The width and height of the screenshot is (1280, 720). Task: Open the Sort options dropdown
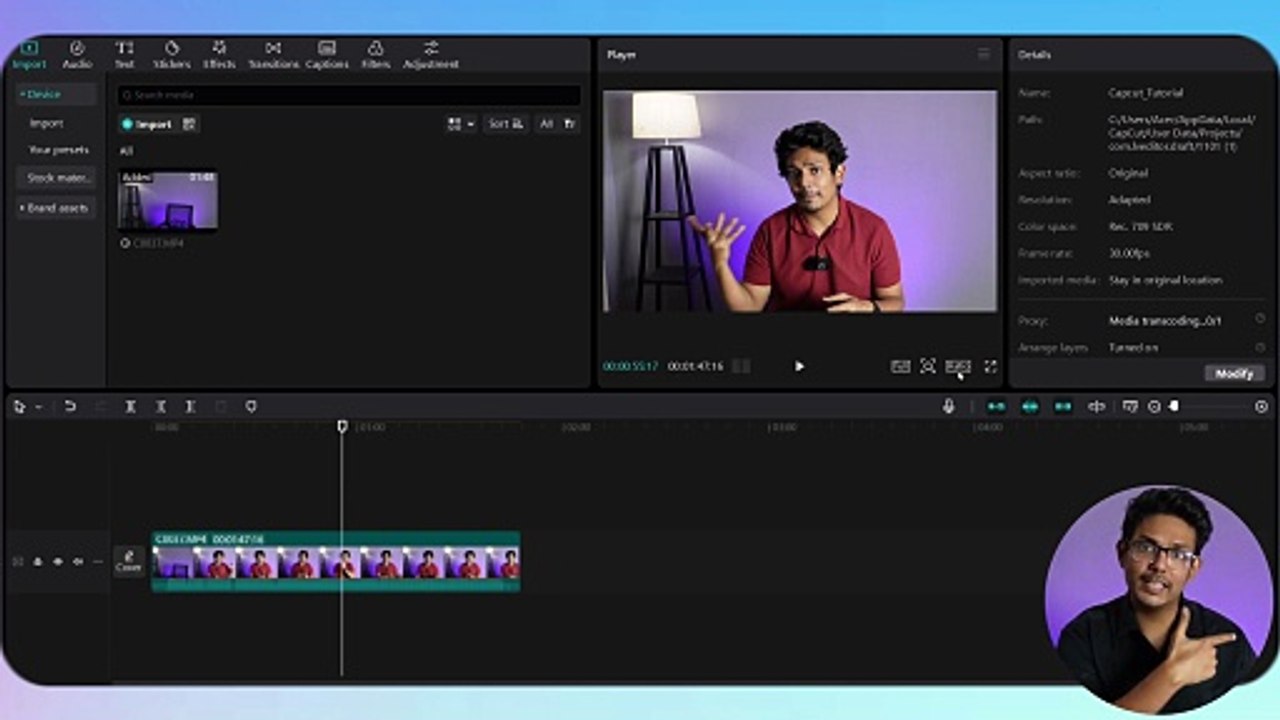(x=506, y=124)
